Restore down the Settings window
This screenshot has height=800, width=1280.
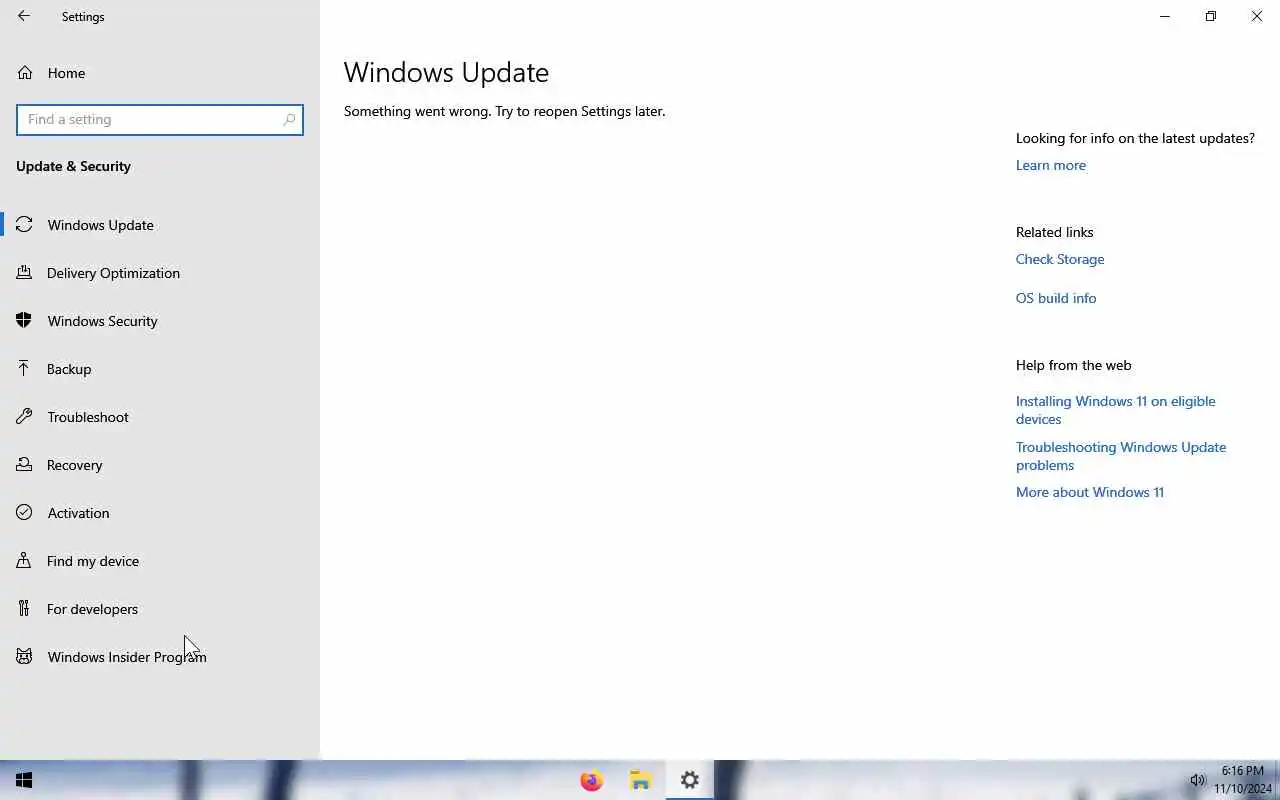coord(1211,16)
